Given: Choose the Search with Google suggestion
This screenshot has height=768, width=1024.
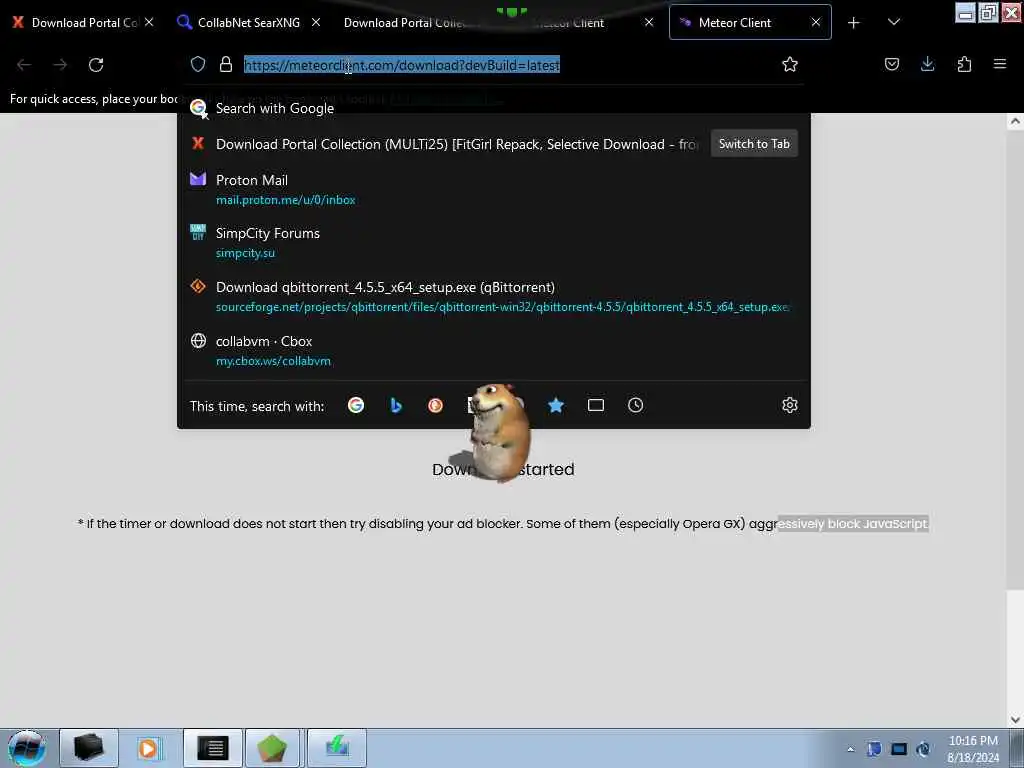Looking at the screenshot, I should click(x=494, y=108).
